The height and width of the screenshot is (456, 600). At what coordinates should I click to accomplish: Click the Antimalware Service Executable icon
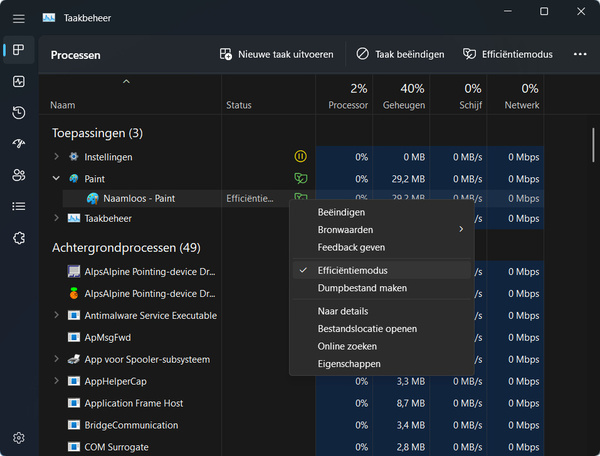[73, 315]
